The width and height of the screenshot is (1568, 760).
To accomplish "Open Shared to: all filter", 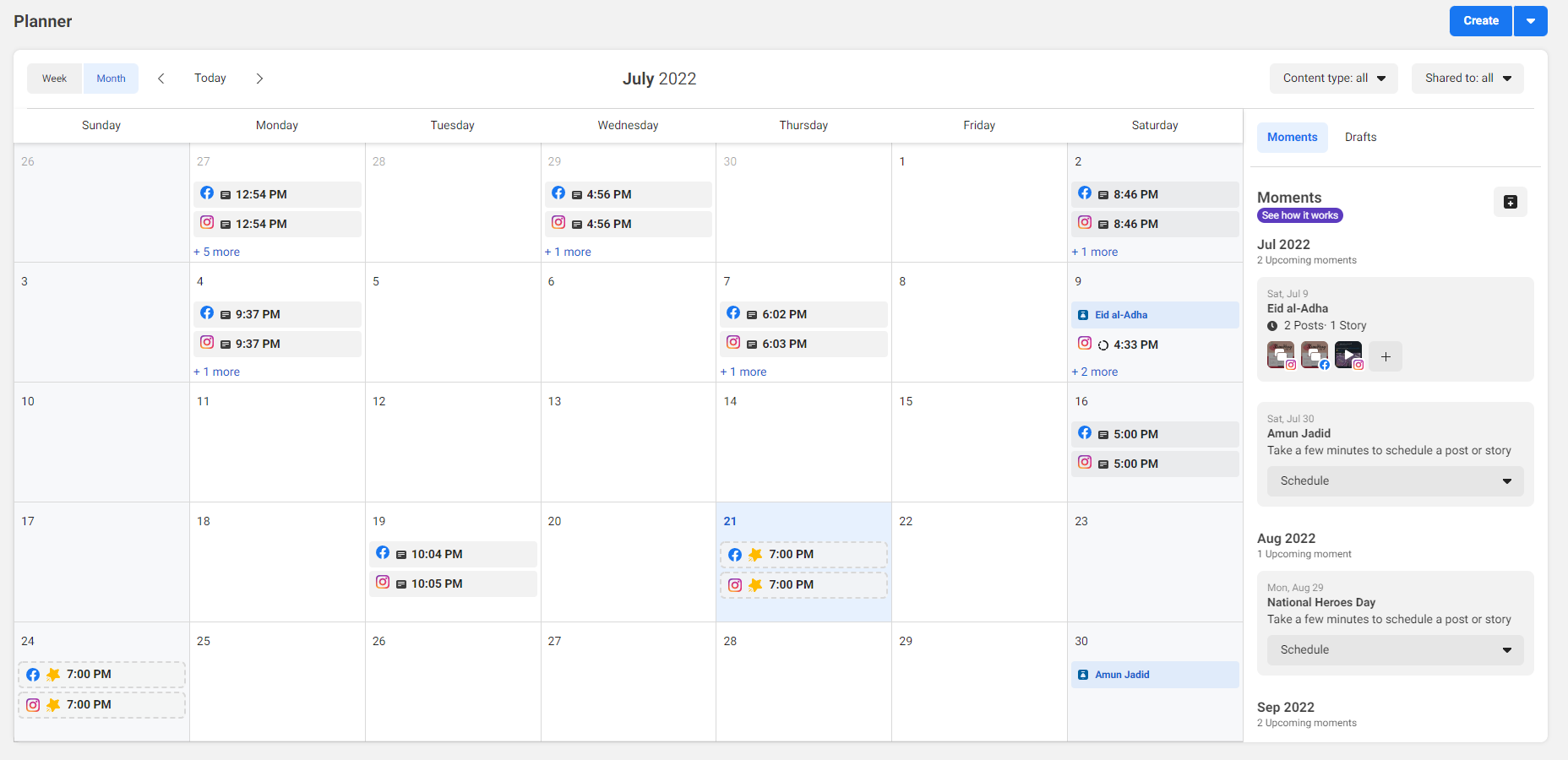I will tap(1467, 79).
